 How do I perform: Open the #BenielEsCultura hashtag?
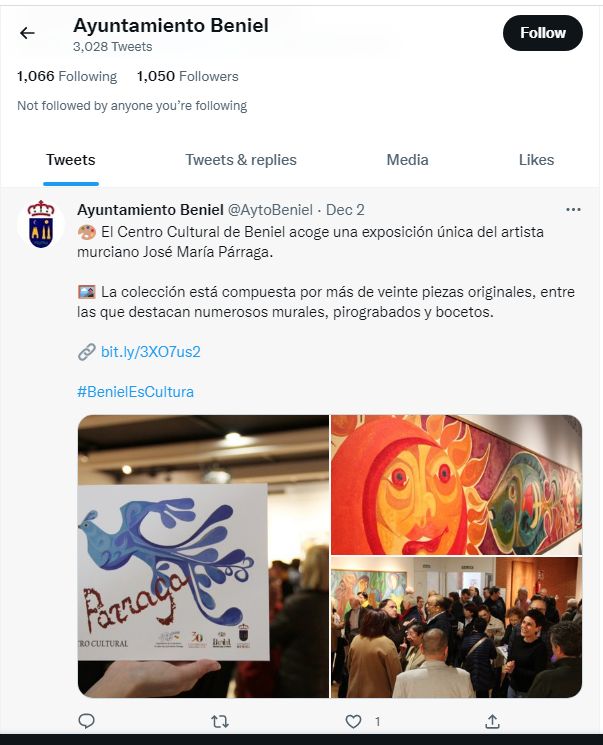(x=135, y=392)
